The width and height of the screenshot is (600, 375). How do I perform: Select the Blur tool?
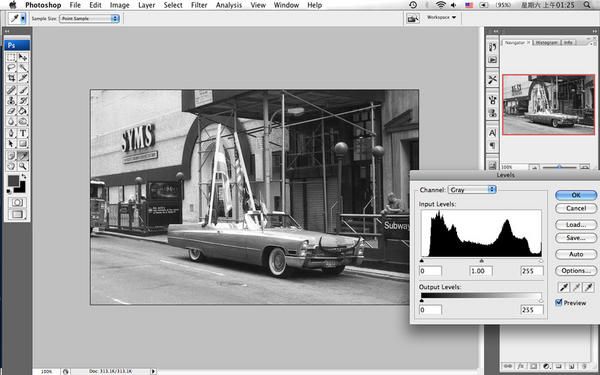pos(11,122)
